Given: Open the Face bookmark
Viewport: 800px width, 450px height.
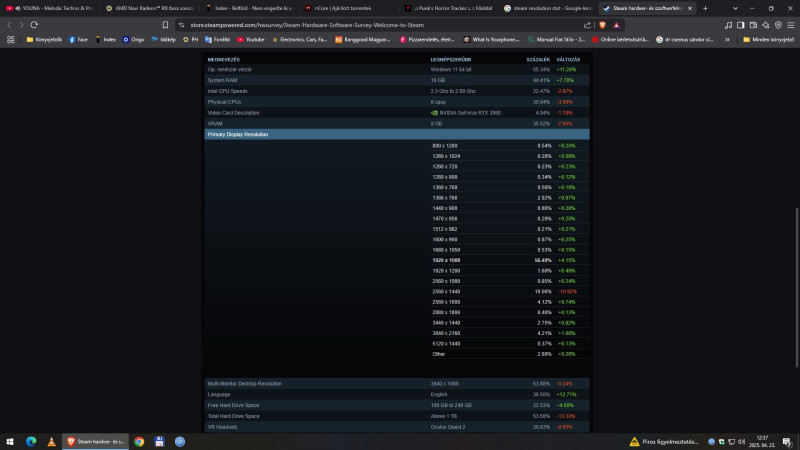Looking at the screenshot, I should [78, 39].
